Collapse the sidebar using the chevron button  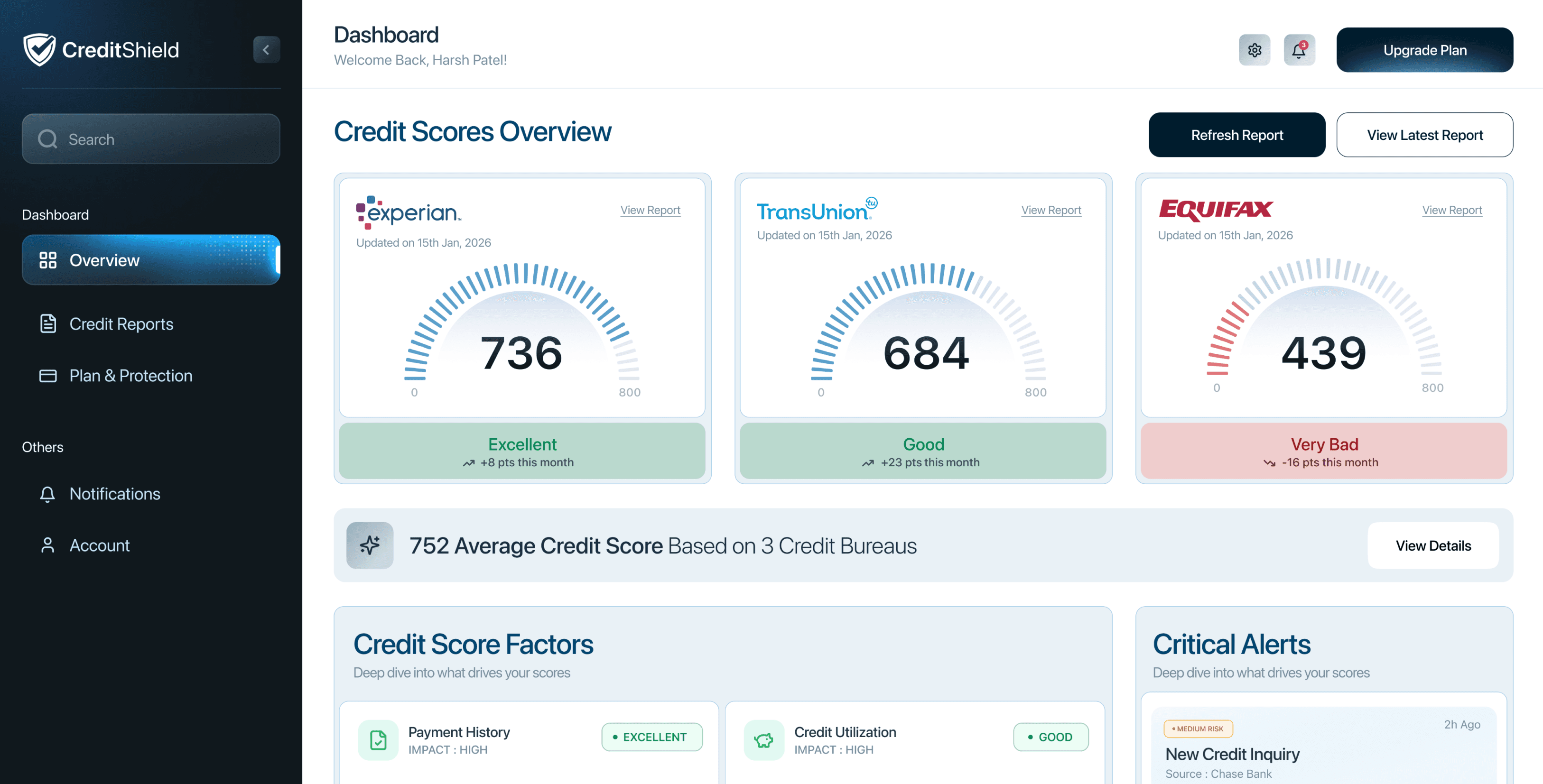click(x=266, y=50)
